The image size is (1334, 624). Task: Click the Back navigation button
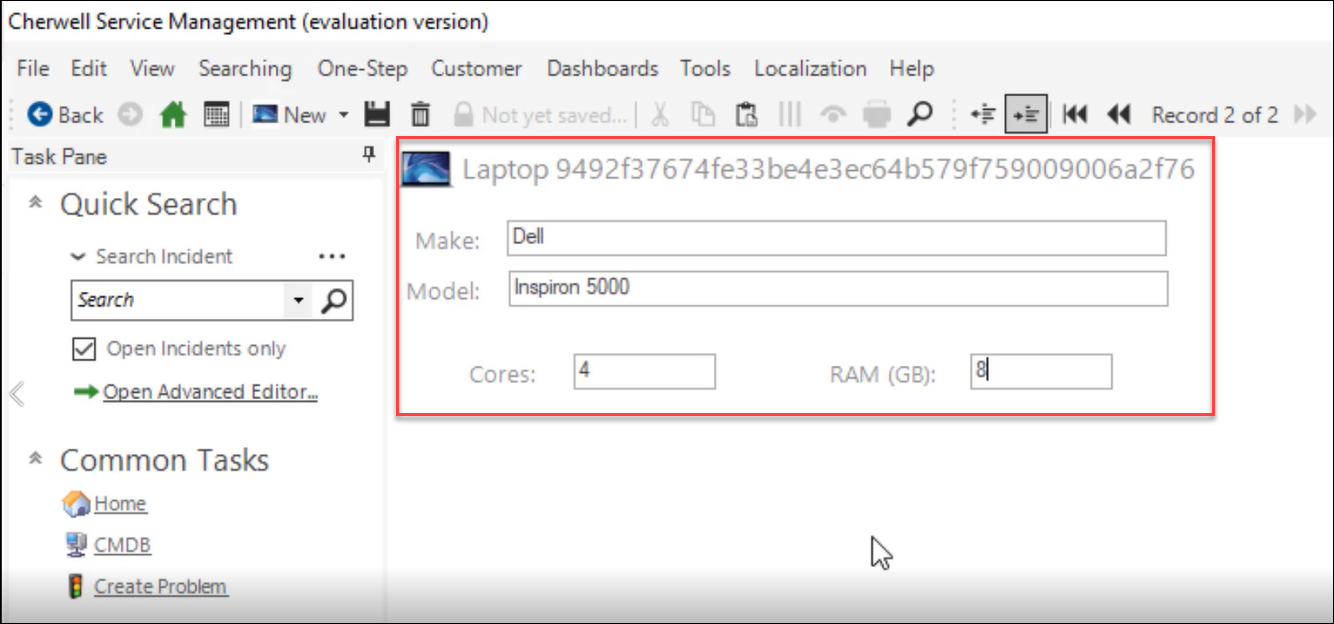click(65, 115)
